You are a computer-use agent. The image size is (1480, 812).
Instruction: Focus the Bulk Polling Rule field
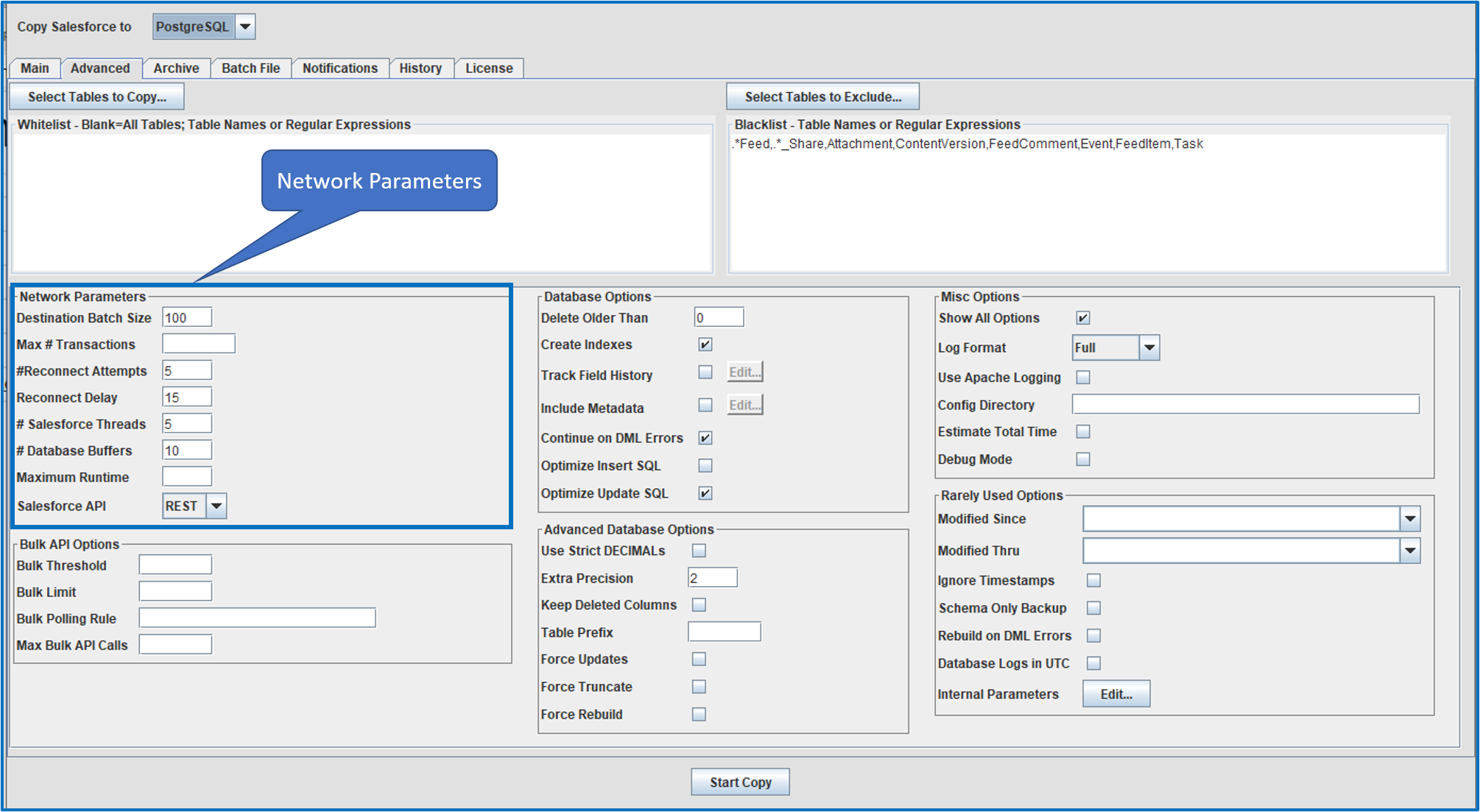(x=257, y=618)
